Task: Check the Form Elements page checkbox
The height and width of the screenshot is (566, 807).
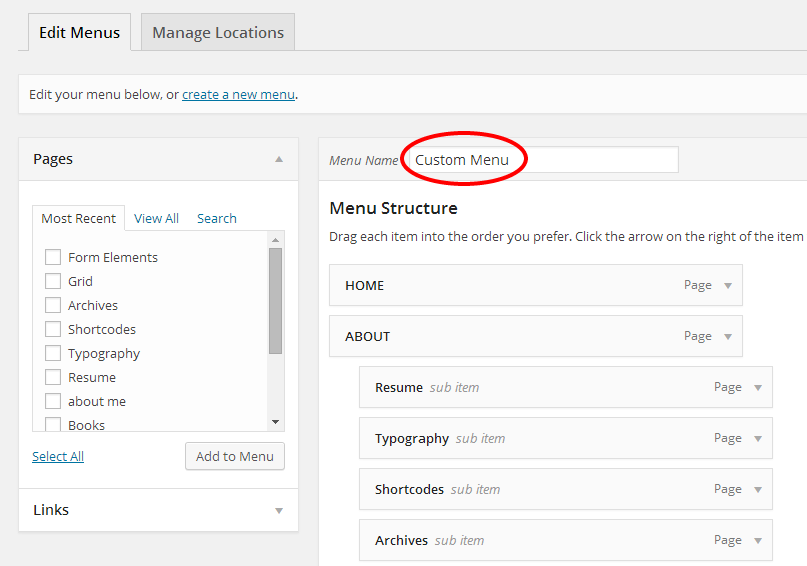Action: tap(53, 257)
